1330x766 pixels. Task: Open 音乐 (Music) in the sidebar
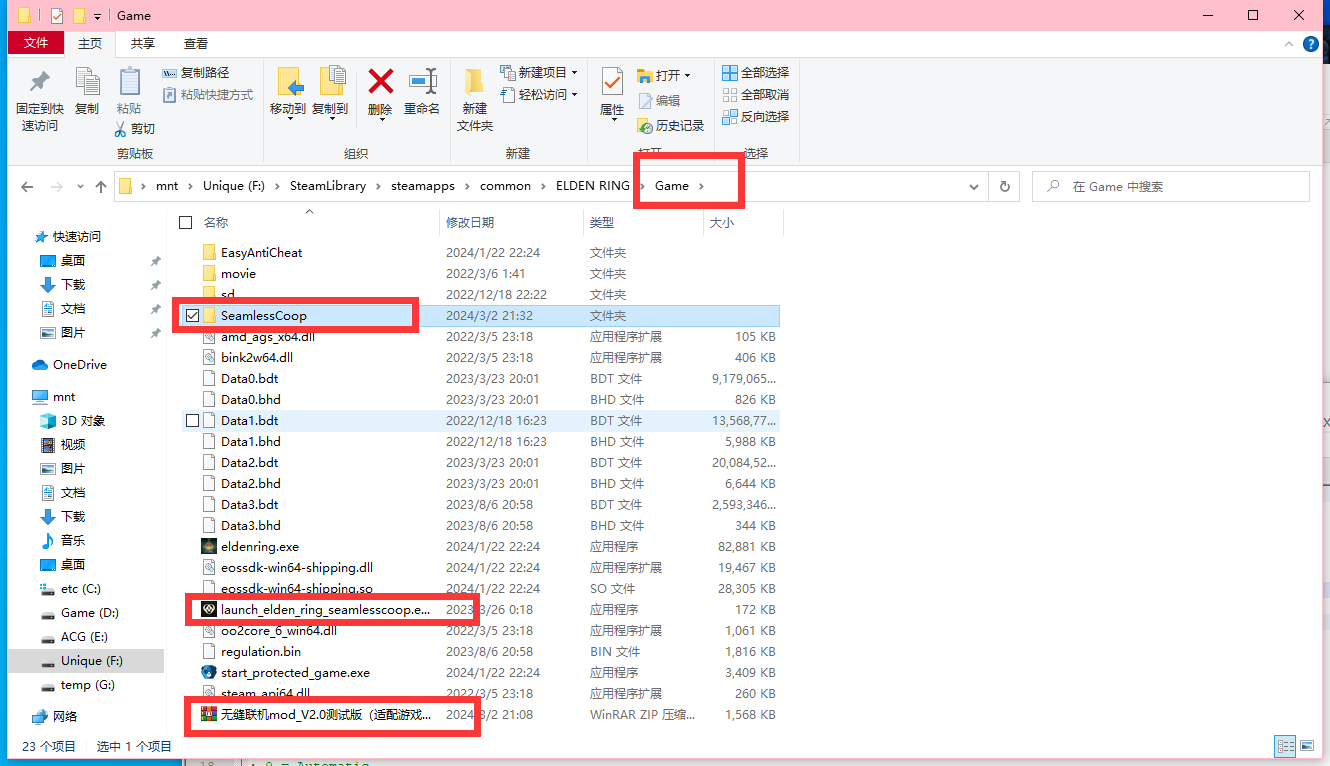[x=72, y=541]
